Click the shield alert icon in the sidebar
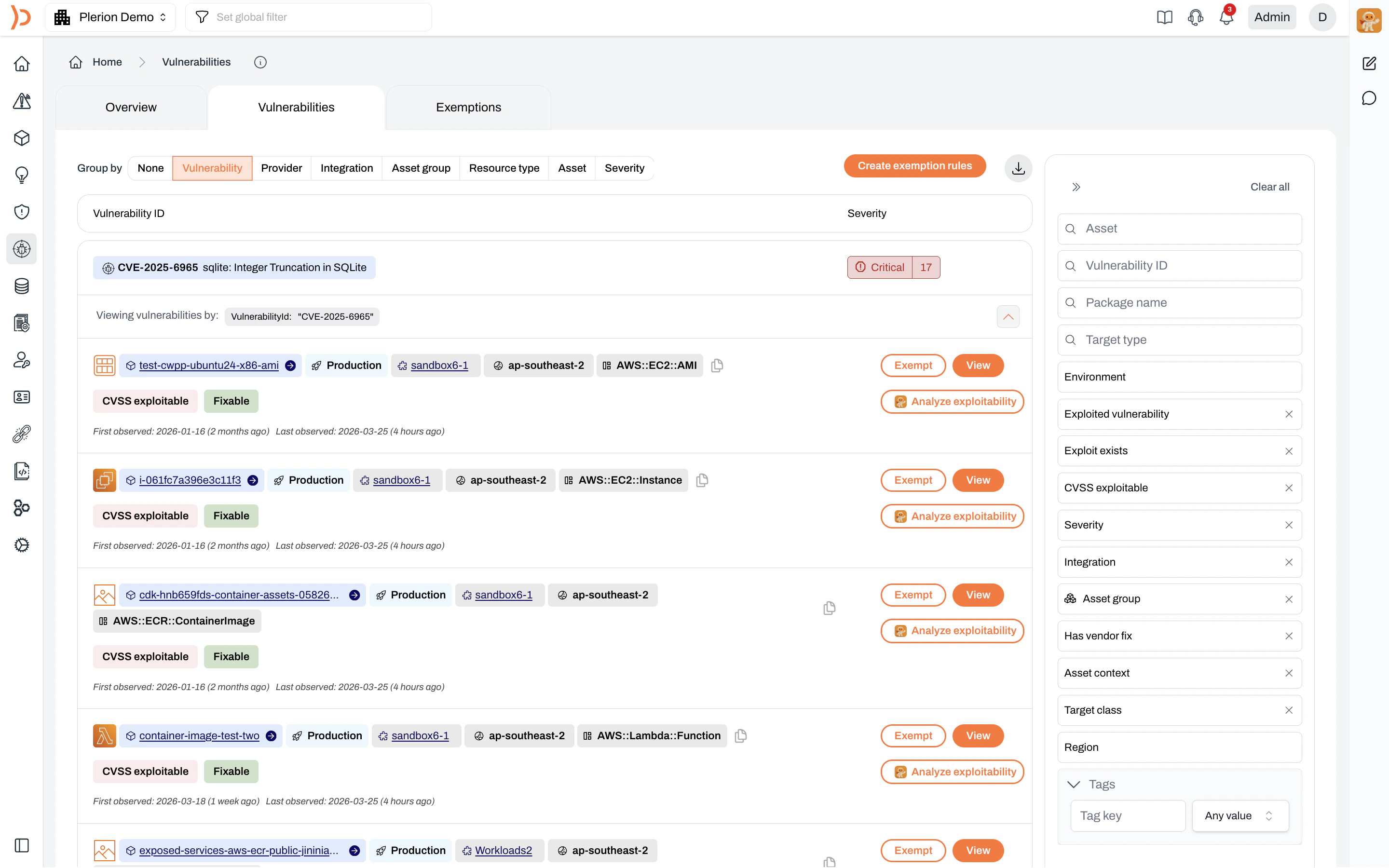 tap(21, 212)
